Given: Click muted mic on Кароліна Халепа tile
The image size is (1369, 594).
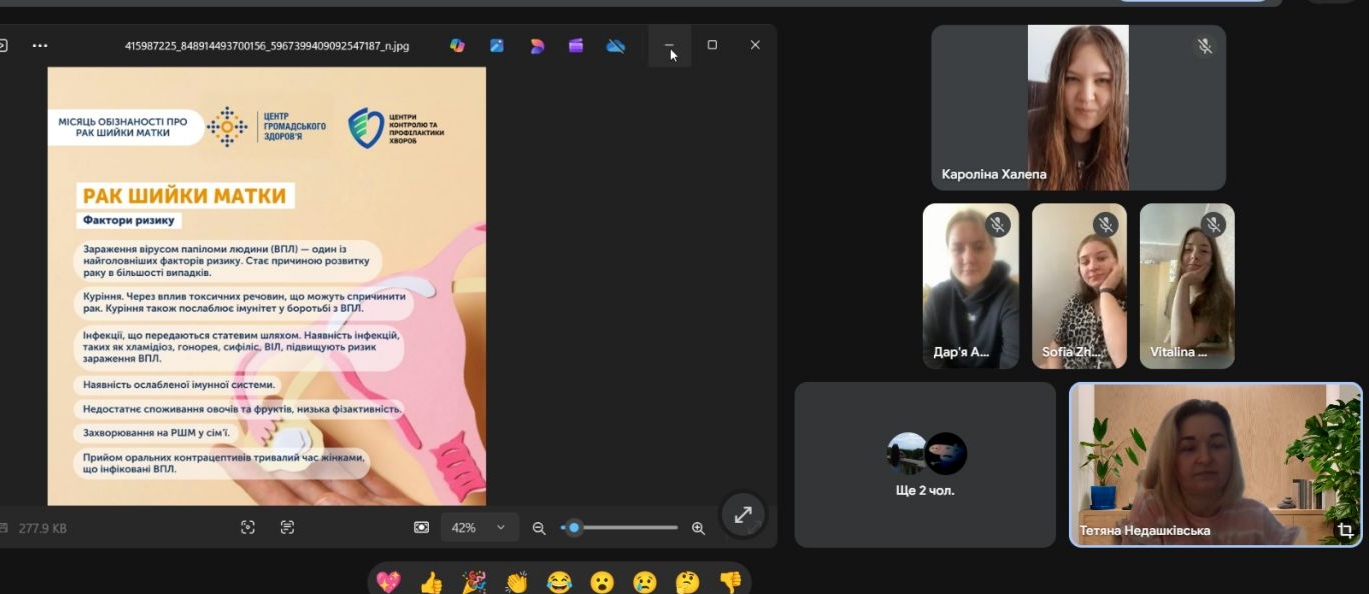Looking at the screenshot, I should pos(1205,46).
